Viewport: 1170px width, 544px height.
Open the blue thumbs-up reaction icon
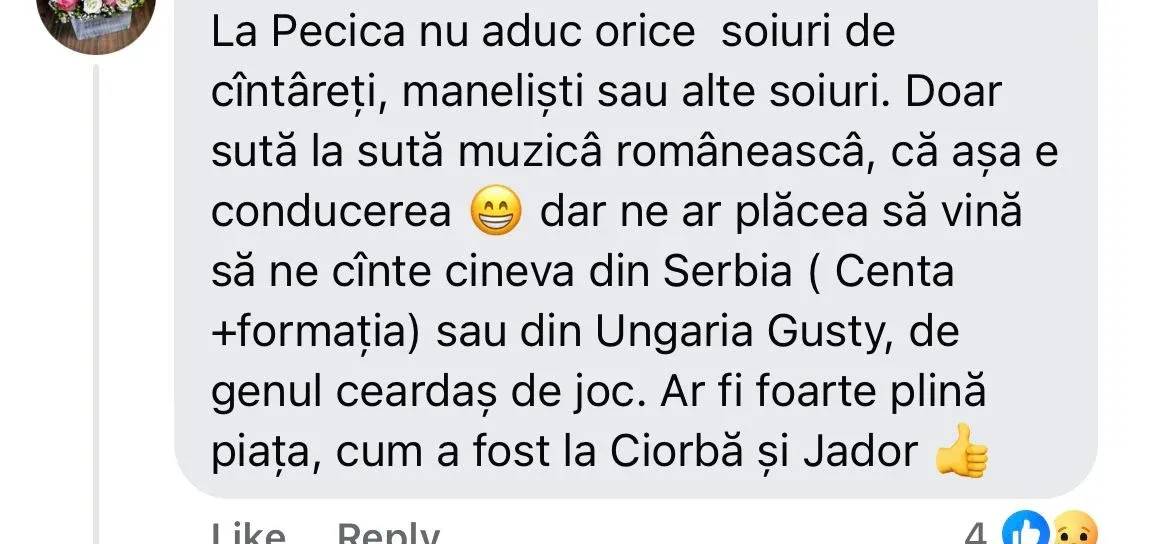1025,529
